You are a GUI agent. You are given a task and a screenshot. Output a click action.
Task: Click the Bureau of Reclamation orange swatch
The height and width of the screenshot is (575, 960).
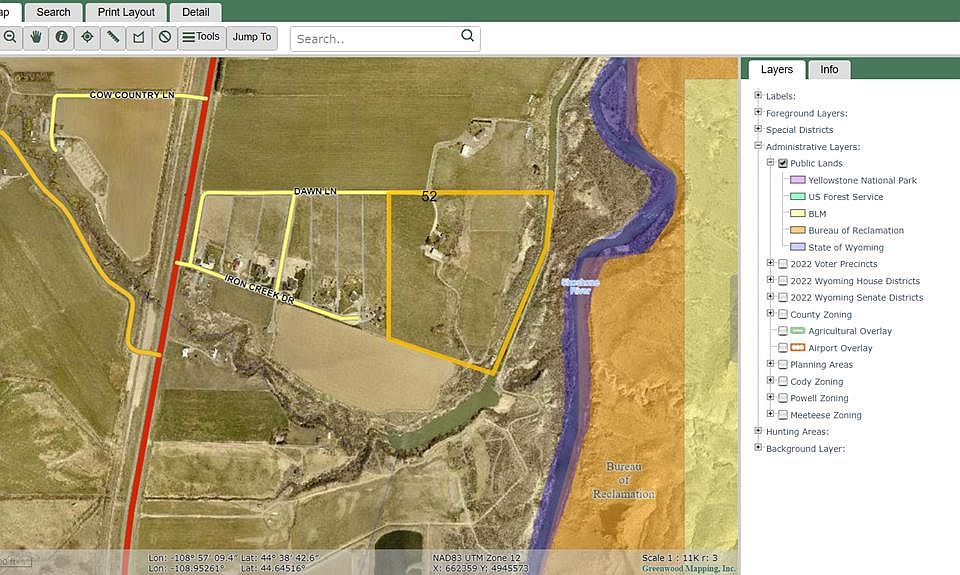797,231
